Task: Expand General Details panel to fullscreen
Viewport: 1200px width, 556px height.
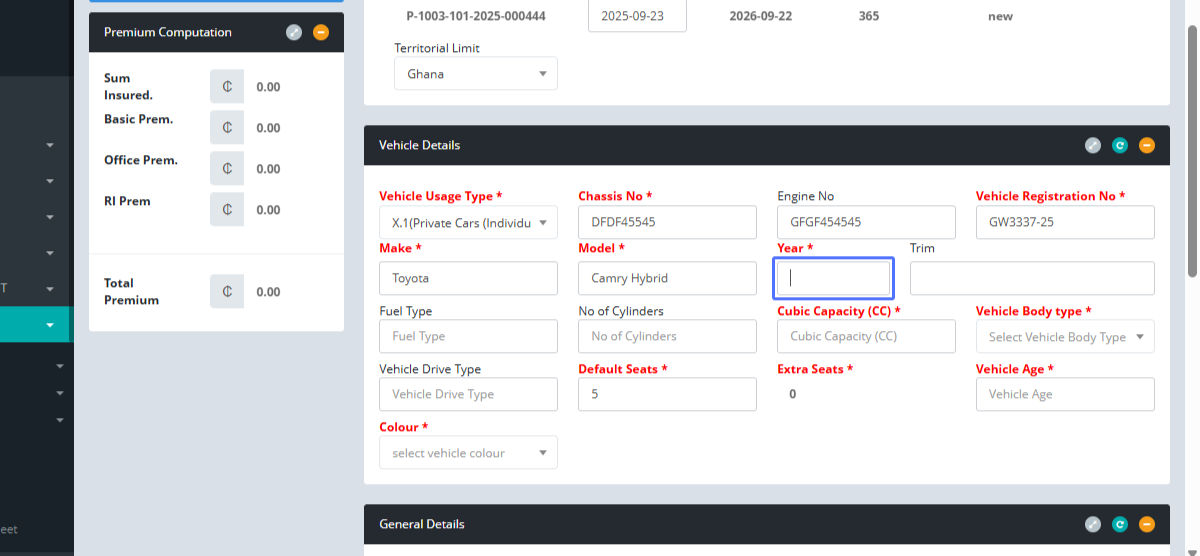Action: (x=1093, y=524)
